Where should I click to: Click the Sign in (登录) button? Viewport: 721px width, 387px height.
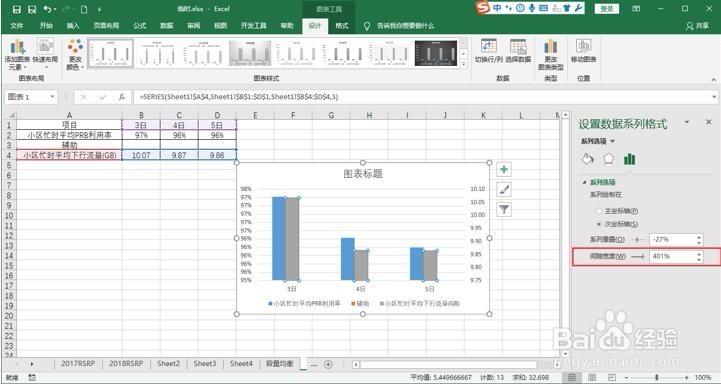coord(607,9)
